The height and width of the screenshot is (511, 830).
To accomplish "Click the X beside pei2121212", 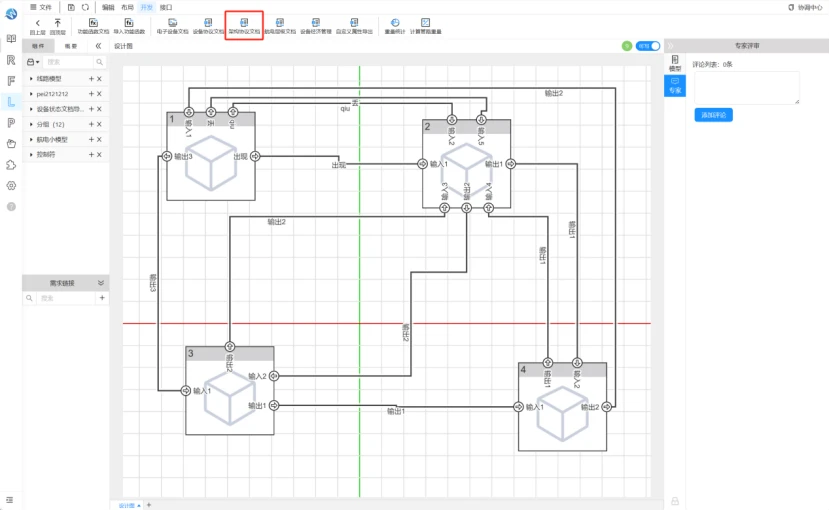I will [x=99, y=94].
